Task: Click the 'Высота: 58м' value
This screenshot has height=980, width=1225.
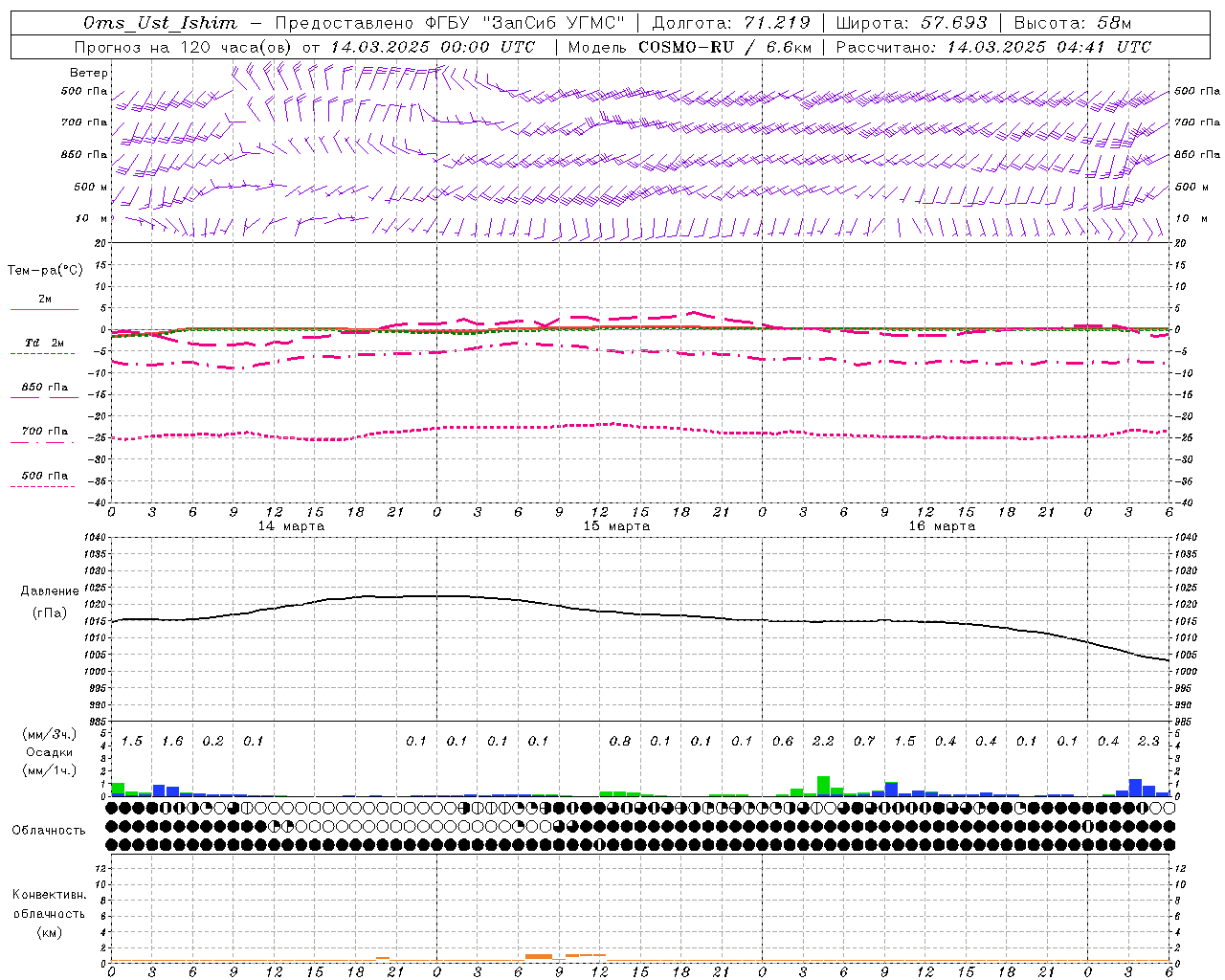Action: click(x=1073, y=23)
